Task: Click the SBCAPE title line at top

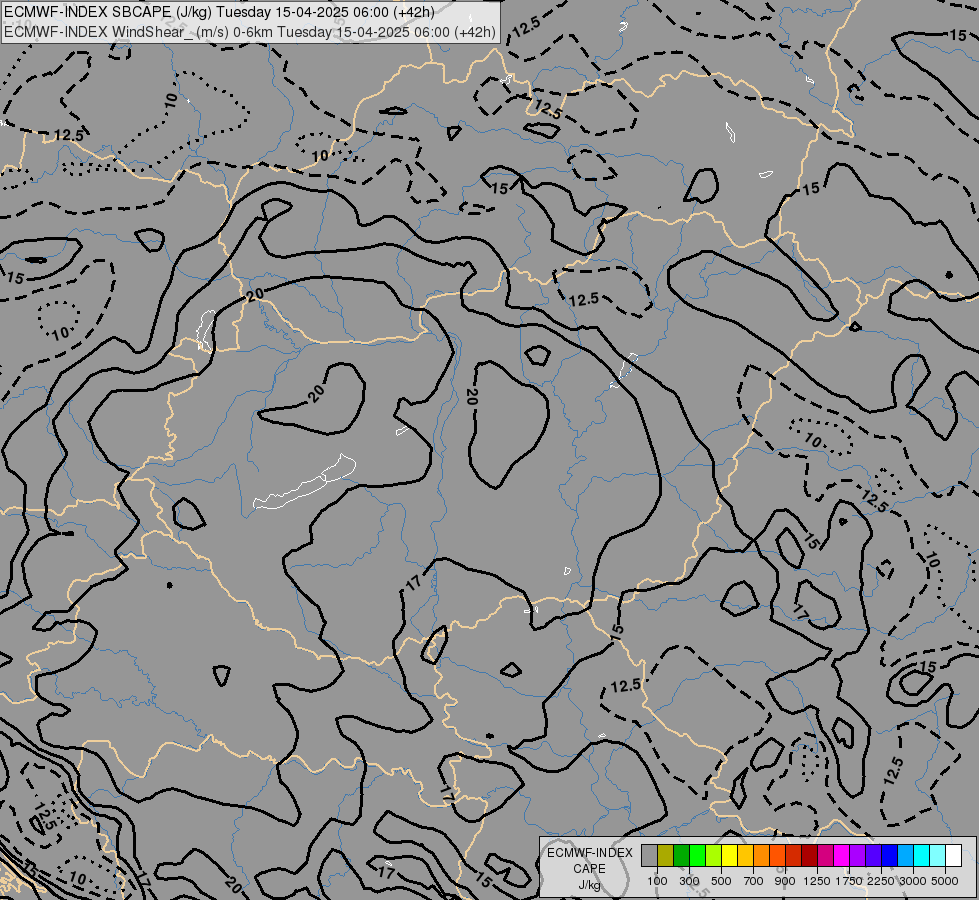Action: 219,12
